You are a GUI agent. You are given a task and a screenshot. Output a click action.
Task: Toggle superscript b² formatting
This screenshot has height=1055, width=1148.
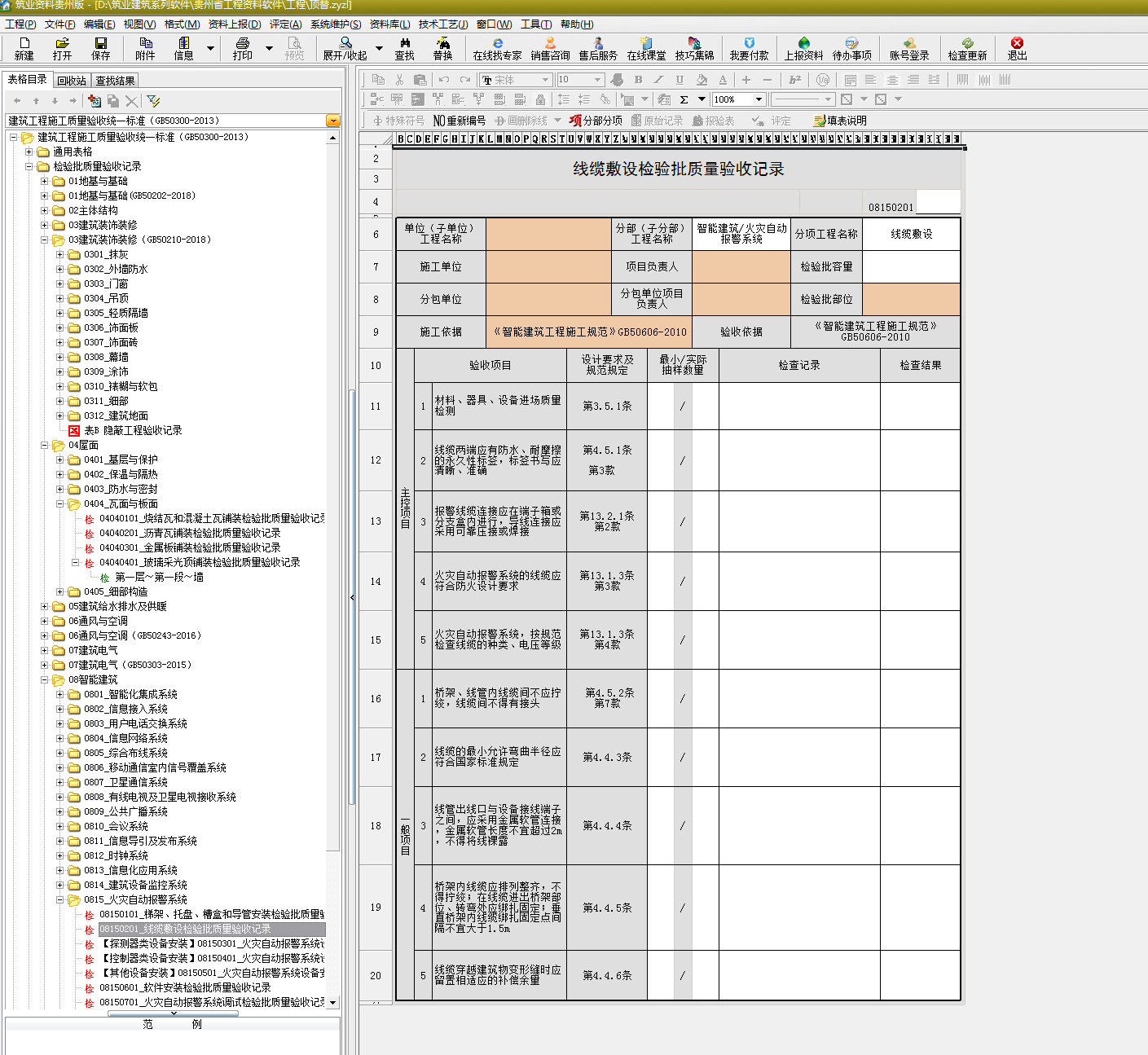coord(794,80)
